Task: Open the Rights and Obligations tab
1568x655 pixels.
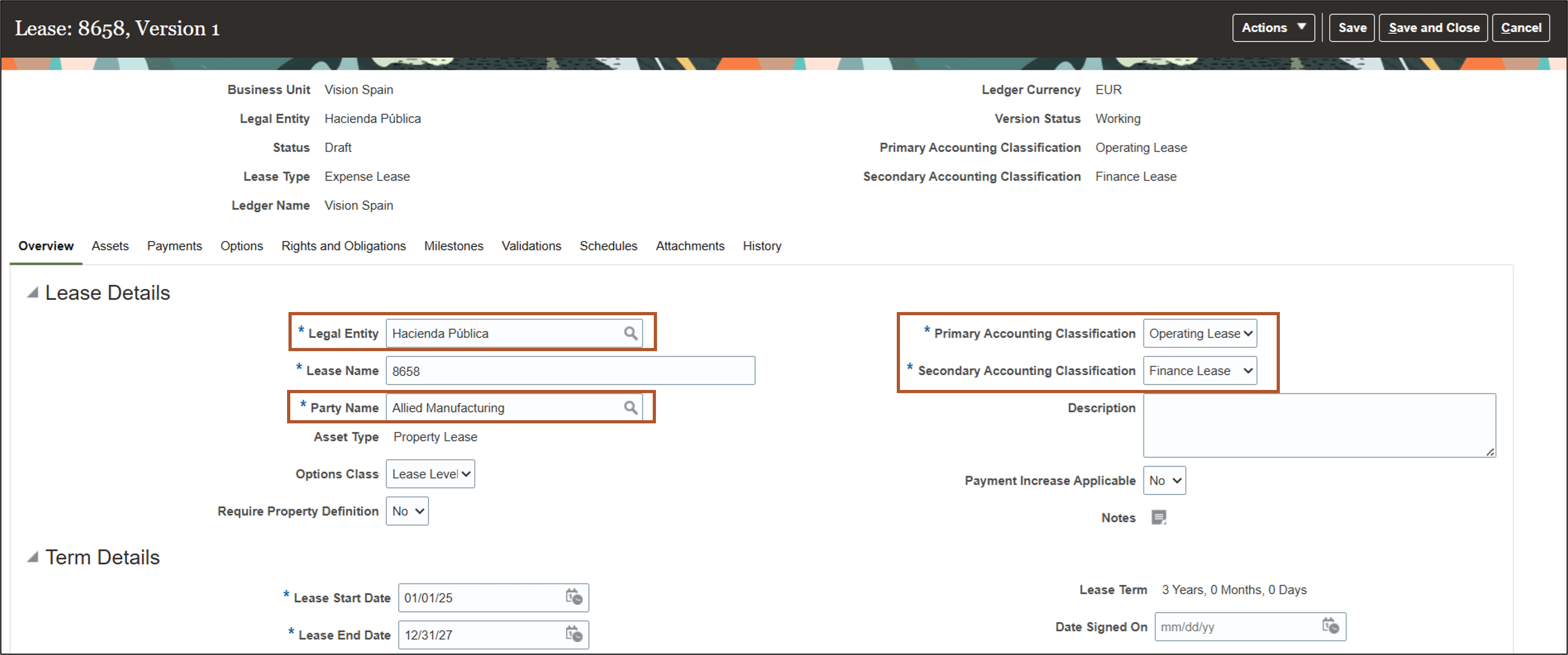Action: 343,246
